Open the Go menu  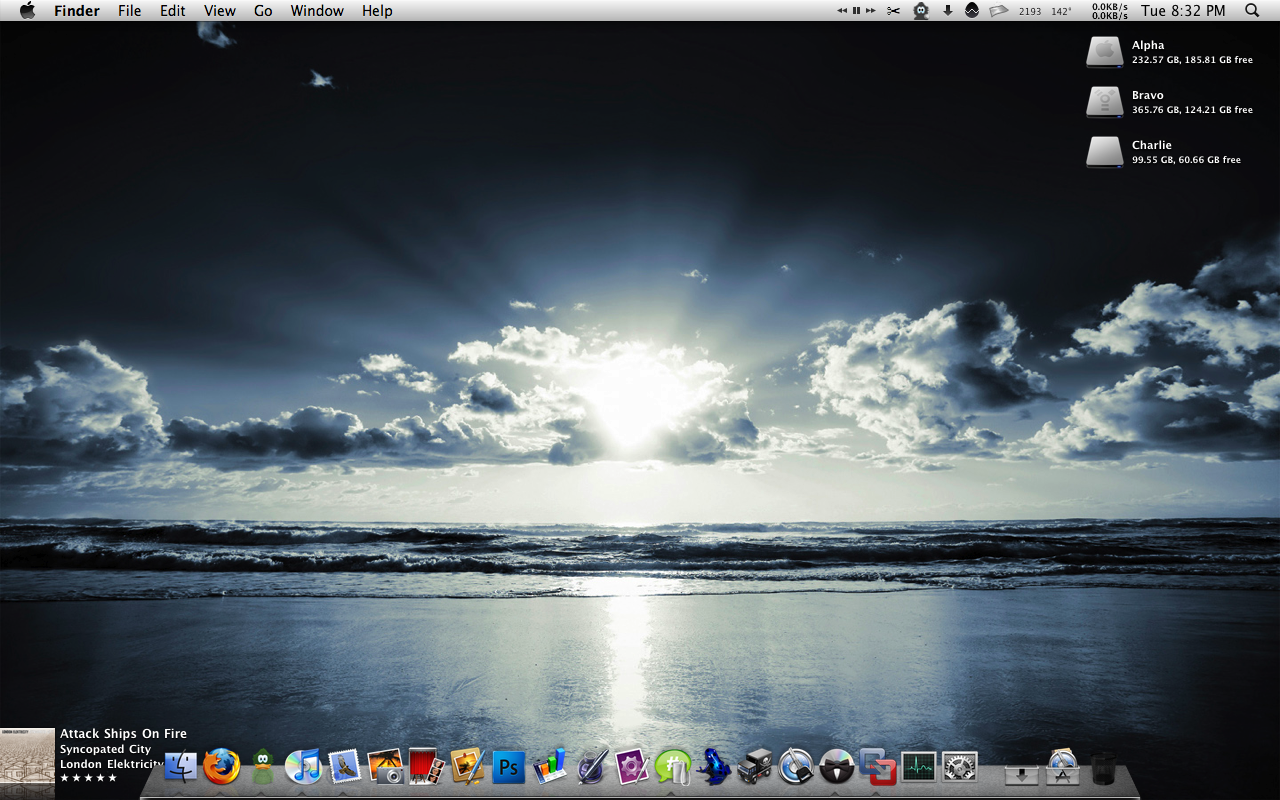[x=263, y=11]
